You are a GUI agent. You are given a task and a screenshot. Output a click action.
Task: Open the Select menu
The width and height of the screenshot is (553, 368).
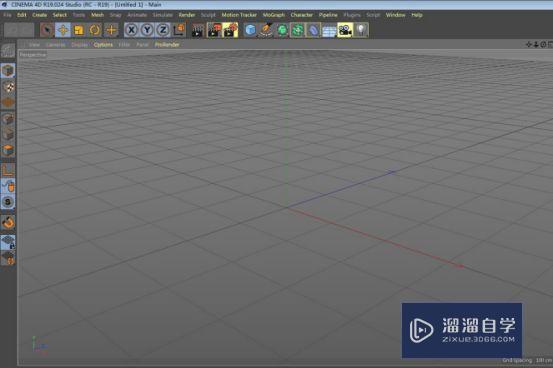(60, 15)
